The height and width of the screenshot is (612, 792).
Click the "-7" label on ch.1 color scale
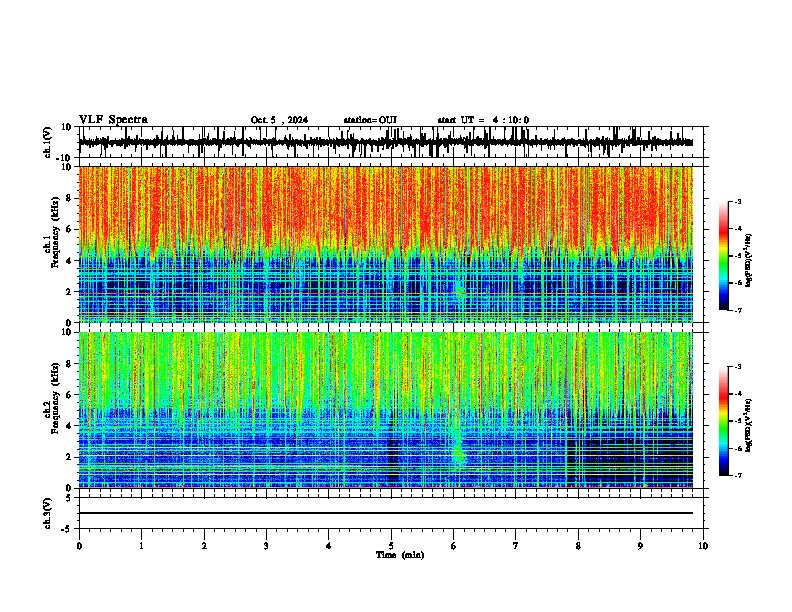[x=738, y=310]
